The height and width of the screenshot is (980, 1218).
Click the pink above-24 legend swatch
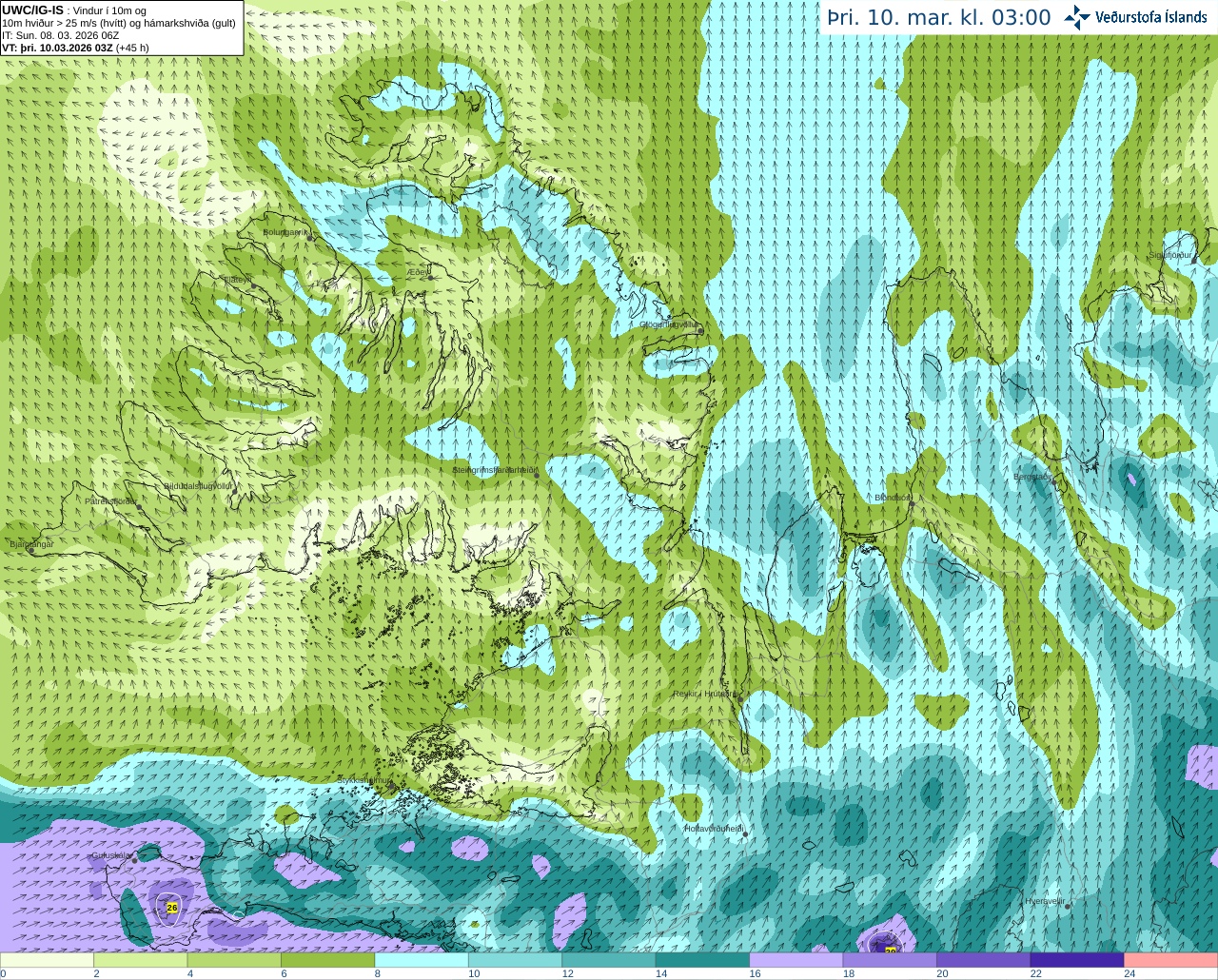coord(1170,960)
